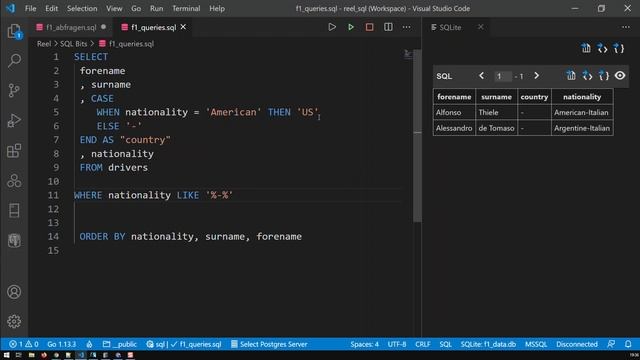Click the Disconnected status item
The width and height of the screenshot is (640, 360).
click(577, 344)
